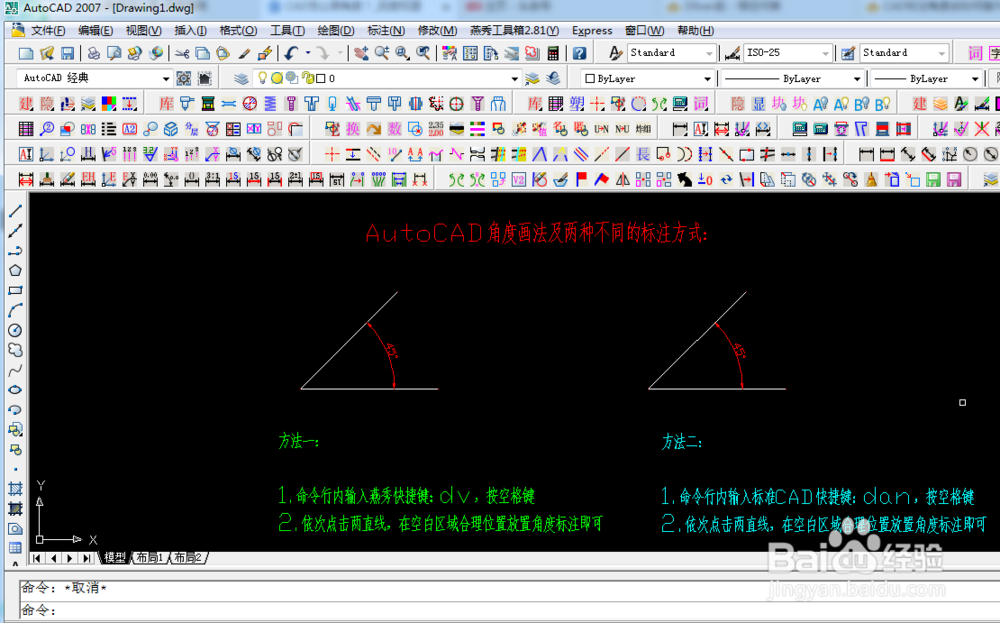Open the linetype ByLayer dropdown

coord(857,79)
